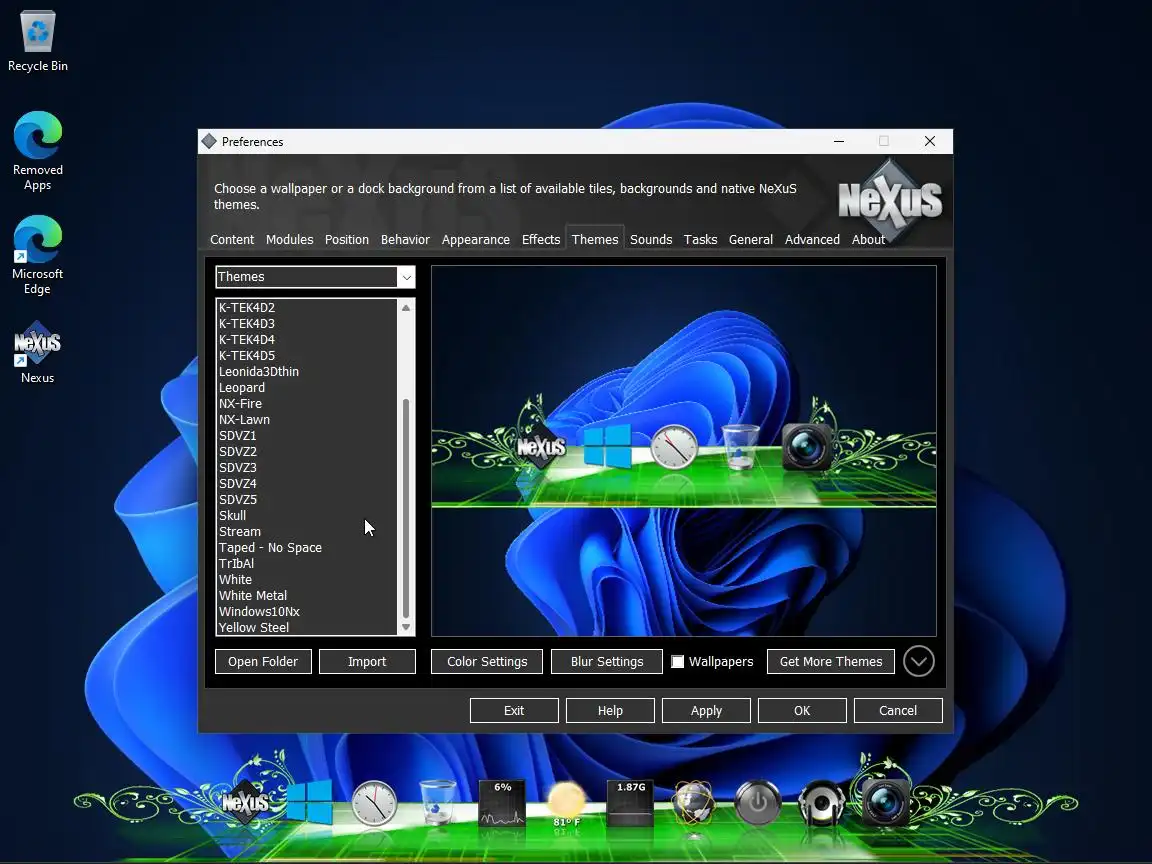This screenshot has height=864, width=1152.
Task: Click the headphones icon in dock
Action: [x=821, y=804]
